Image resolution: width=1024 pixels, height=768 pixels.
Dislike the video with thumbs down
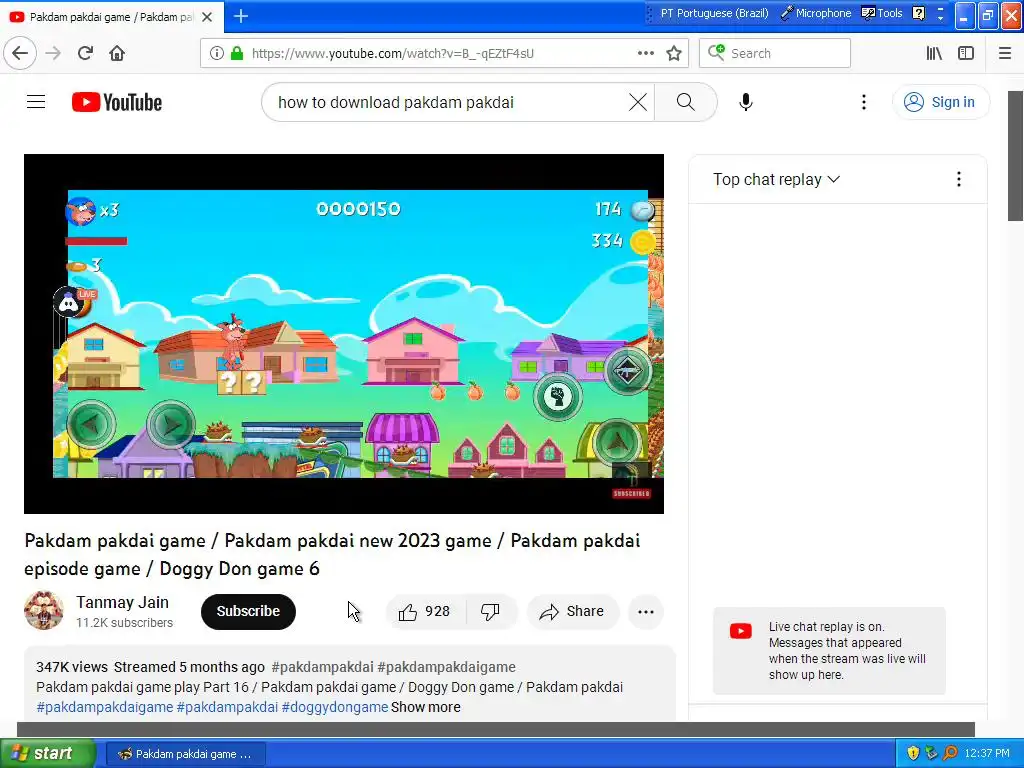tap(491, 611)
